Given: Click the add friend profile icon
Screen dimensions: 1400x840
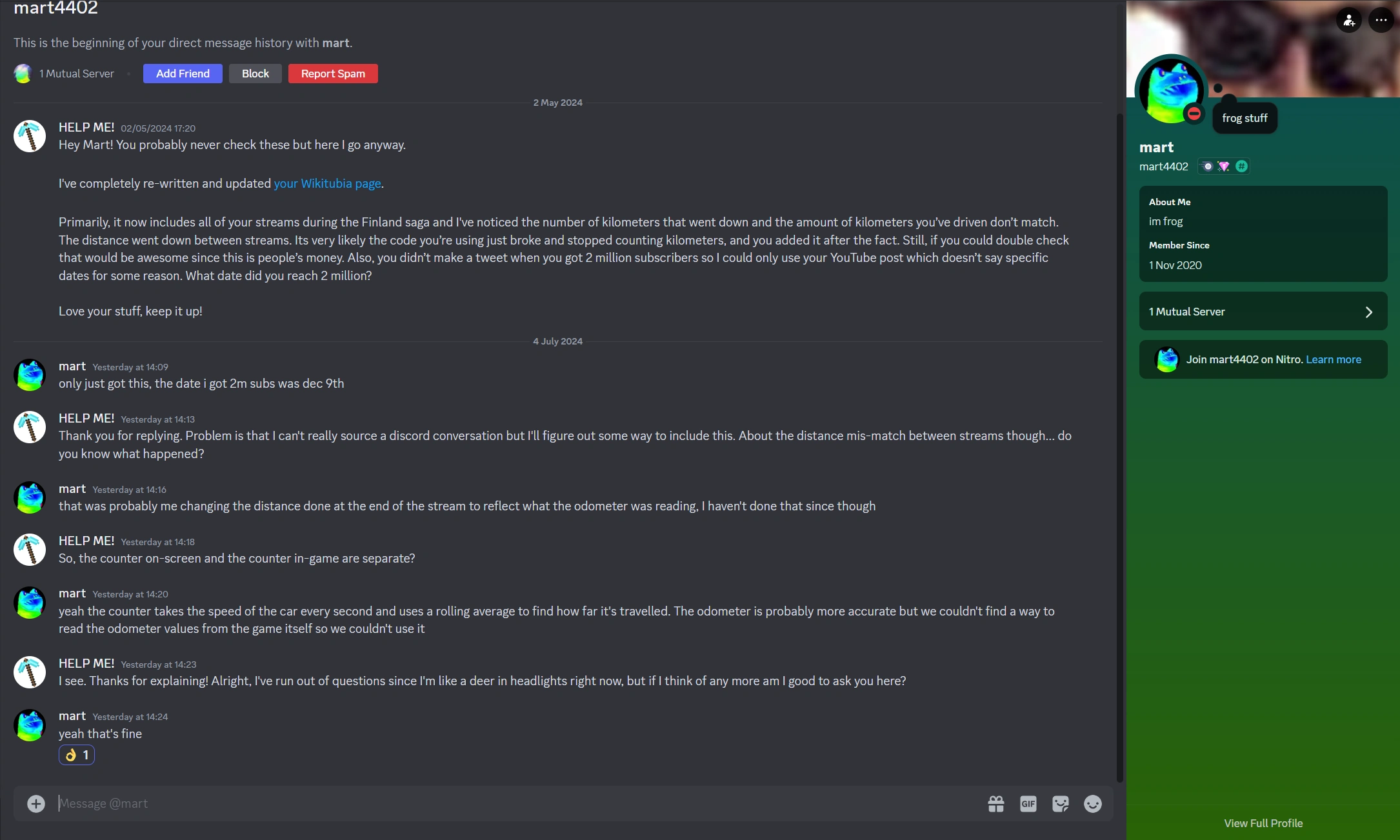Looking at the screenshot, I should 1349,21.
